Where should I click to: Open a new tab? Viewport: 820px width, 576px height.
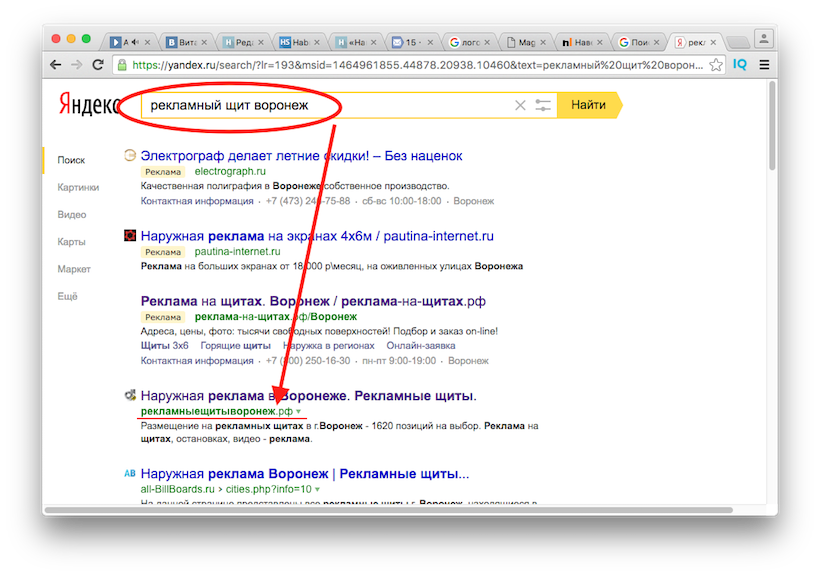738,42
